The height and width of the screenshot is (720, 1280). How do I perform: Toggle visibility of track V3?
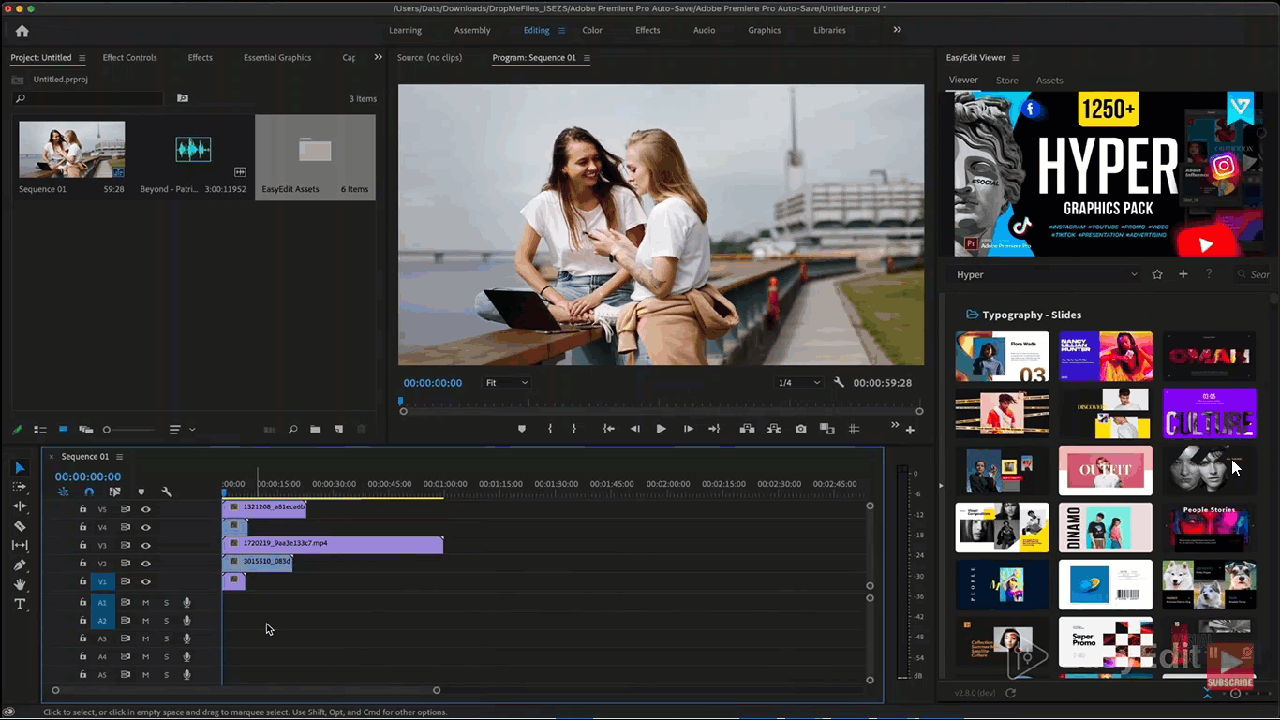[x=146, y=545]
